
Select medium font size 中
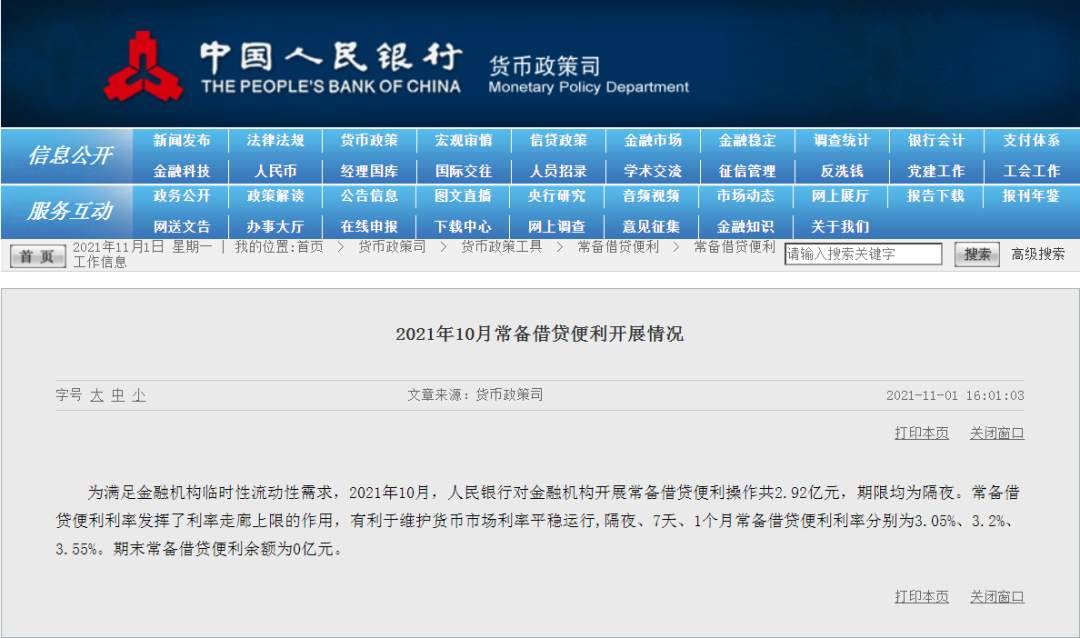[117, 395]
